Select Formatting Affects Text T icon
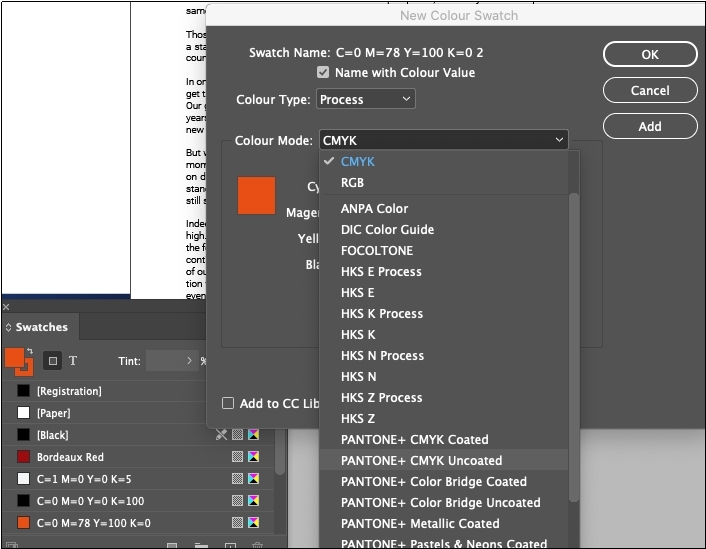Image resolution: width=706 pixels, height=549 pixels. [x=73, y=361]
